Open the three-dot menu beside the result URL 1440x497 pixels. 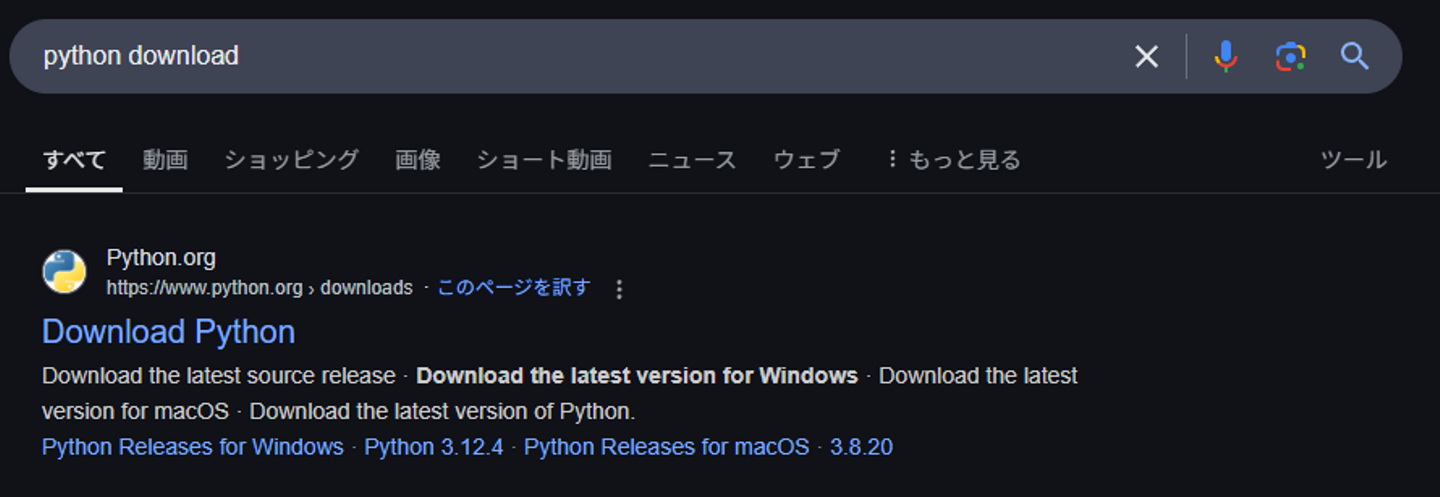tap(619, 289)
